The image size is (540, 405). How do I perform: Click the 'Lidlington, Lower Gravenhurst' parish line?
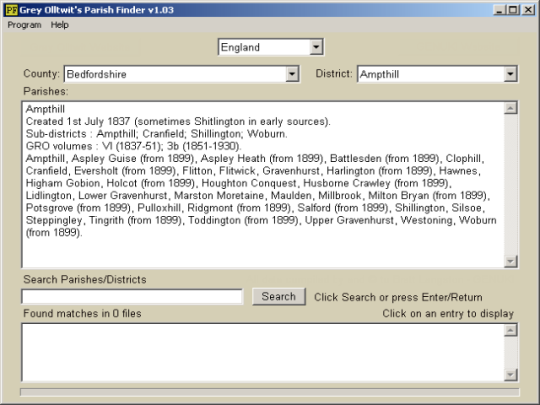coord(258,196)
